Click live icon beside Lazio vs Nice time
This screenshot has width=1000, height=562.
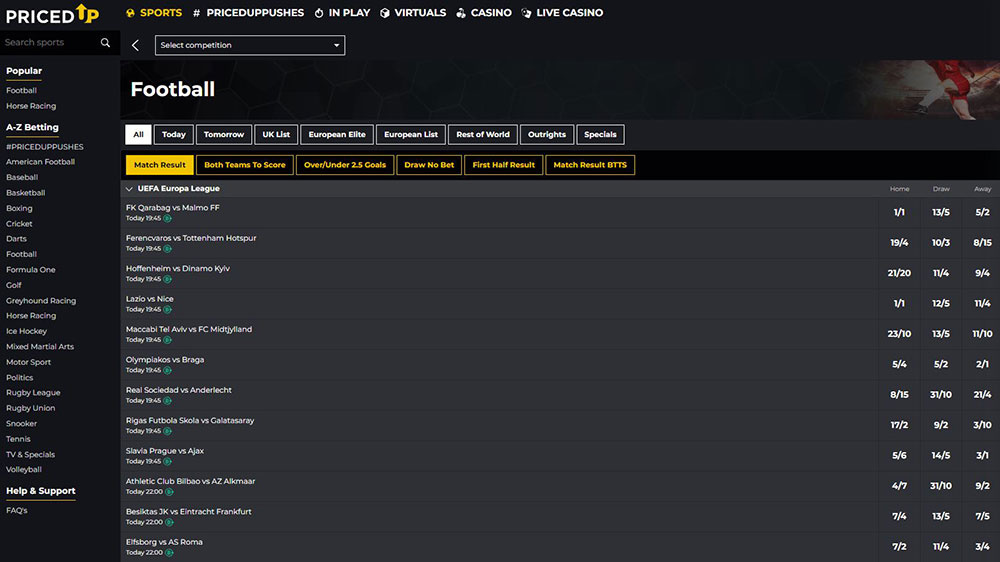[167, 309]
